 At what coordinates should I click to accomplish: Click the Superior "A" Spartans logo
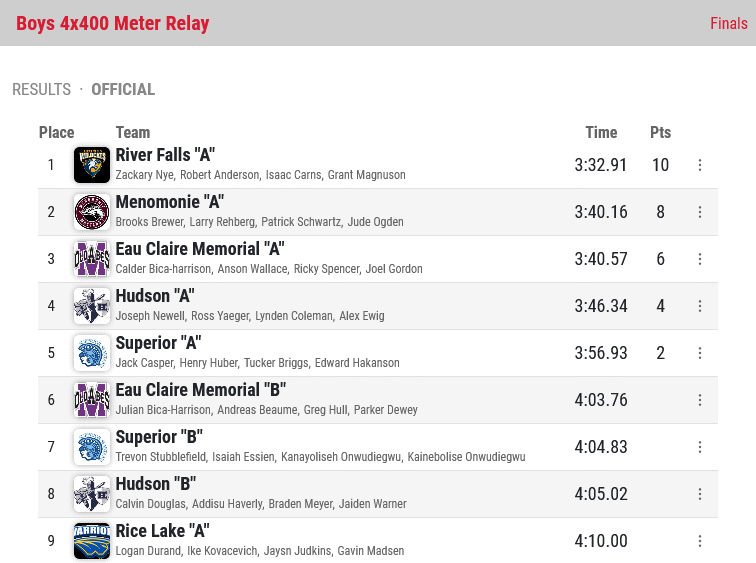click(x=92, y=353)
